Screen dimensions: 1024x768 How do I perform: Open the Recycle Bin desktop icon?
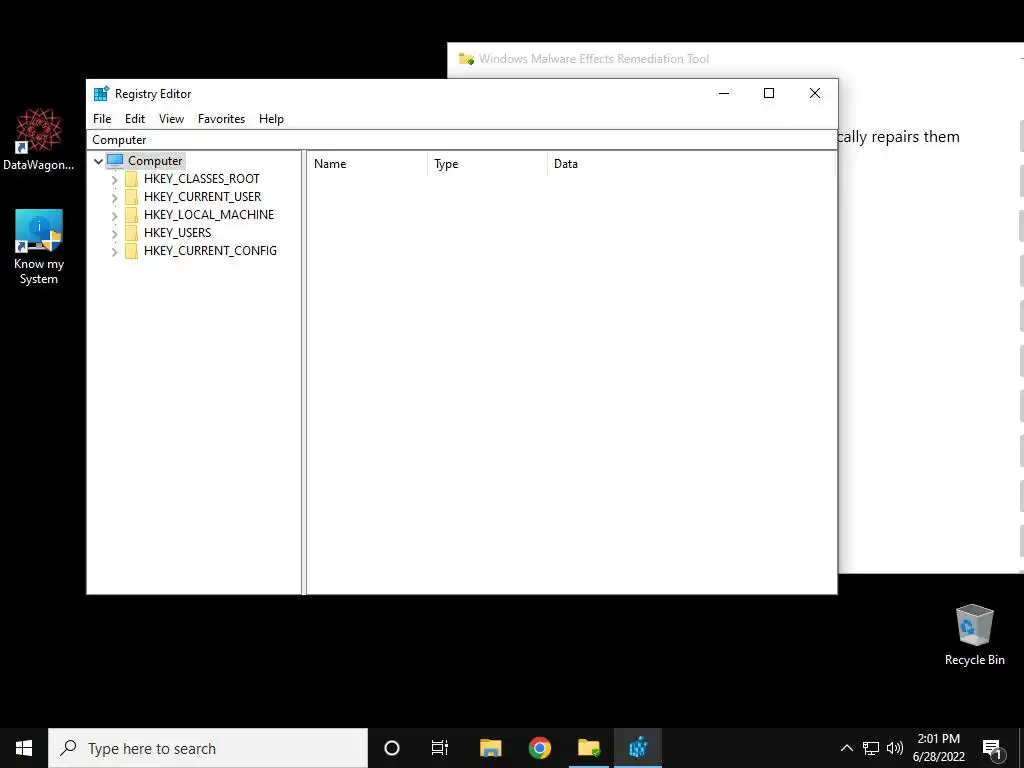click(974, 635)
